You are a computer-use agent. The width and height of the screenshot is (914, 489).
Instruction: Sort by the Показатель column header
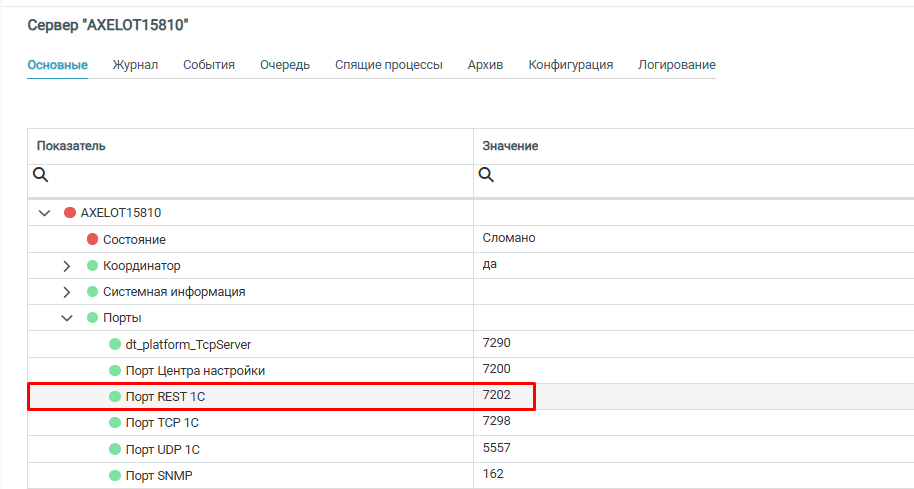click(x=72, y=146)
